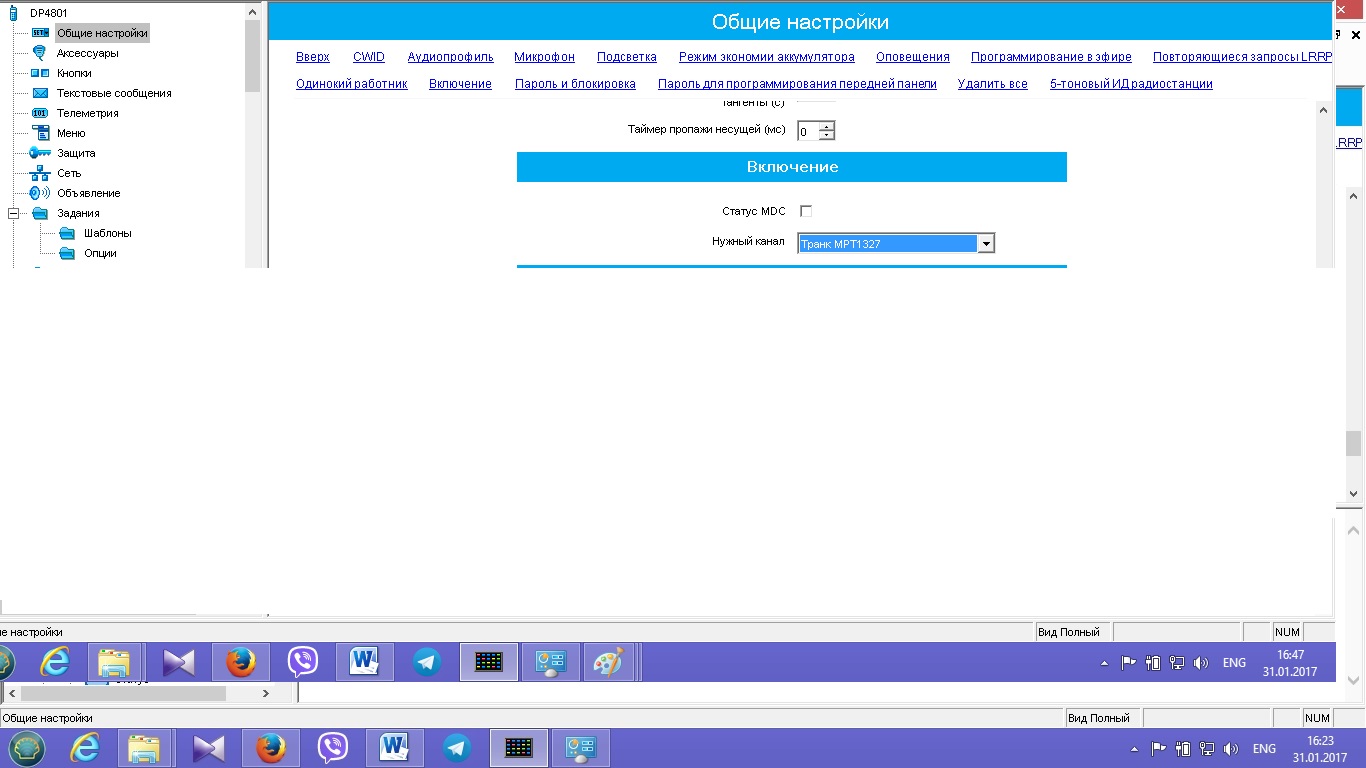Open Текстовые сообщения envelope icon

tap(40, 93)
